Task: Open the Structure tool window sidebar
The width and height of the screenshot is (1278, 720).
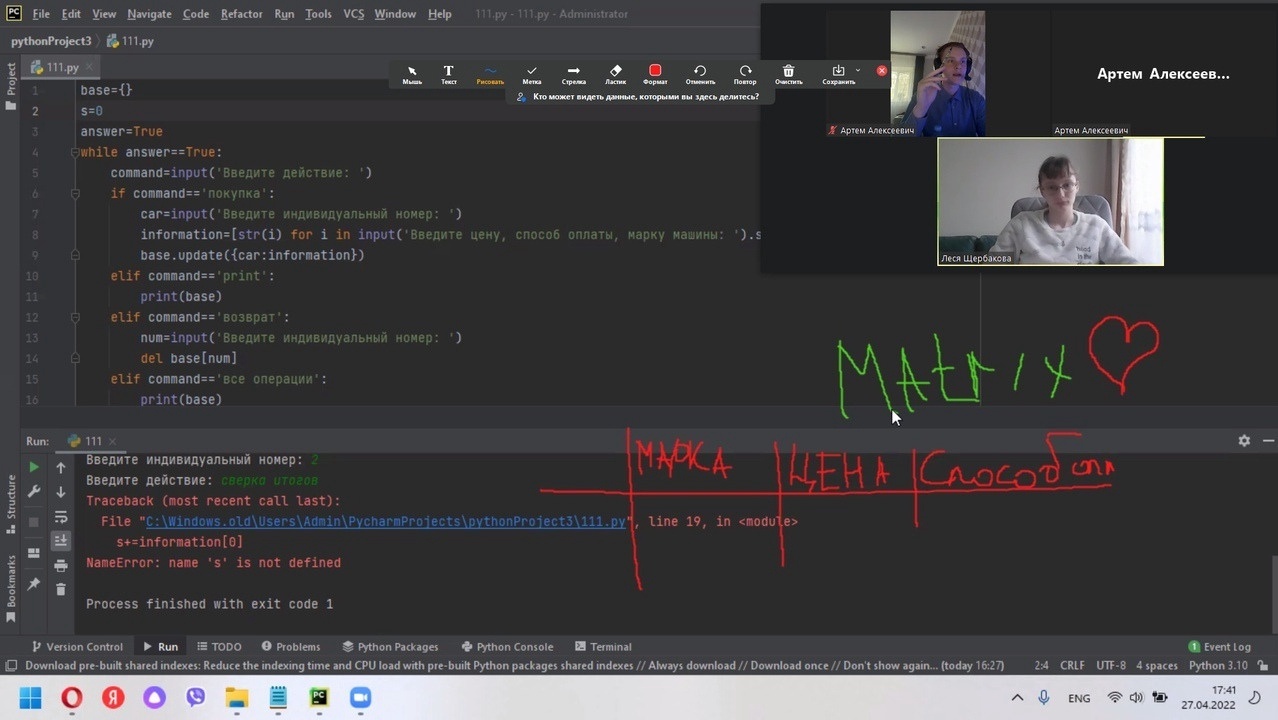Action: pyautogui.click(x=11, y=503)
